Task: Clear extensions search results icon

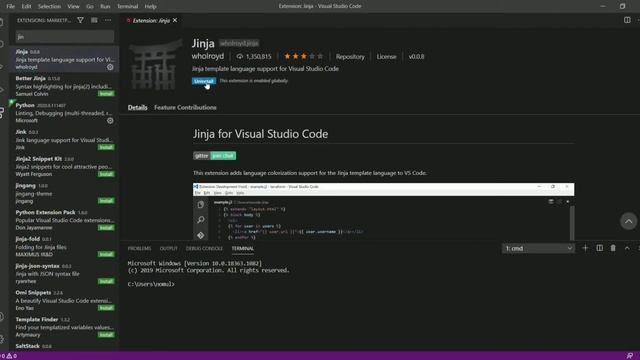Action: pyautogui.click(x=94, y=20)
